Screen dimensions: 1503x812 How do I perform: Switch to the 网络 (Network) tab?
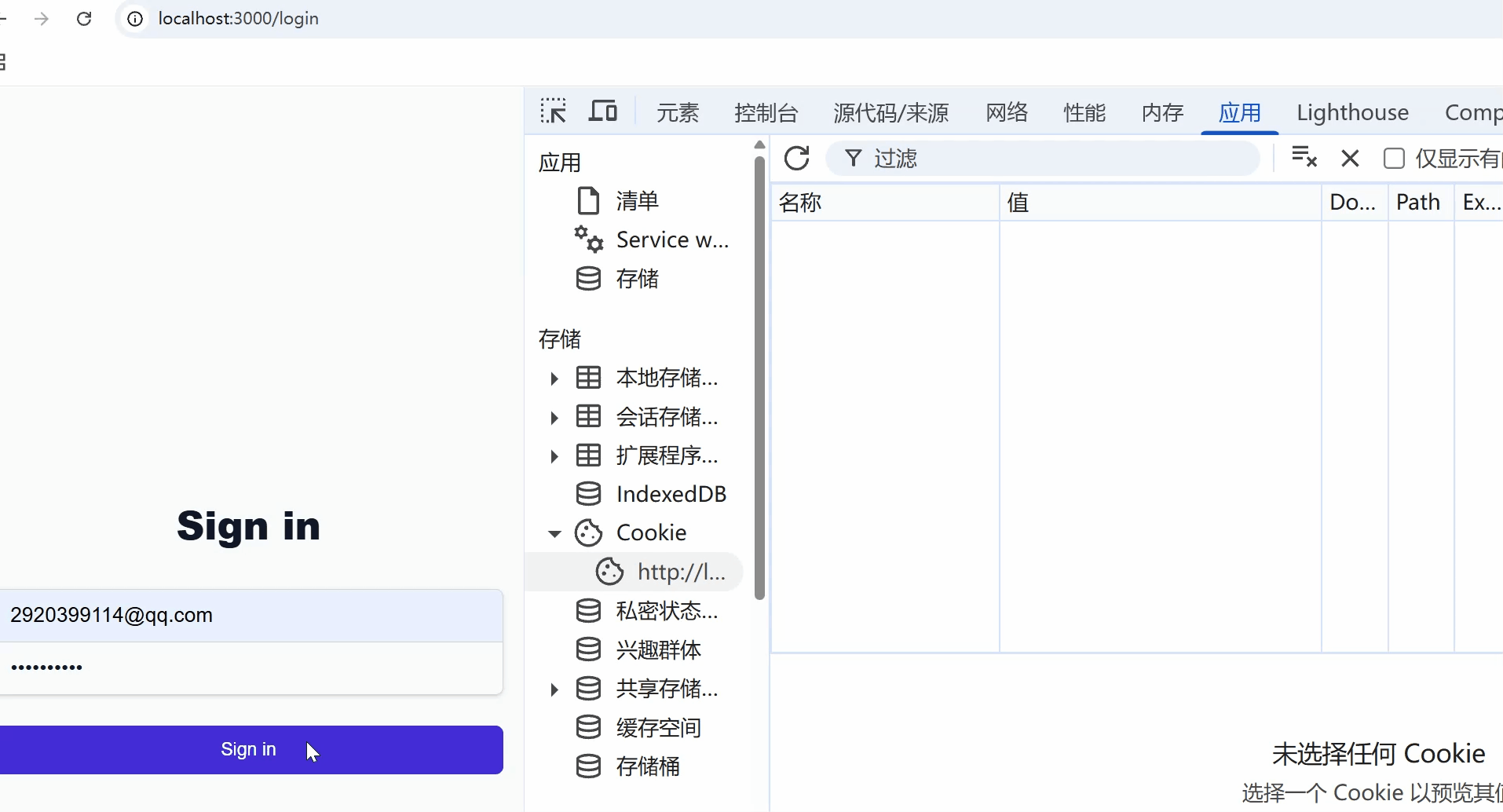[x=1006, y=112]
